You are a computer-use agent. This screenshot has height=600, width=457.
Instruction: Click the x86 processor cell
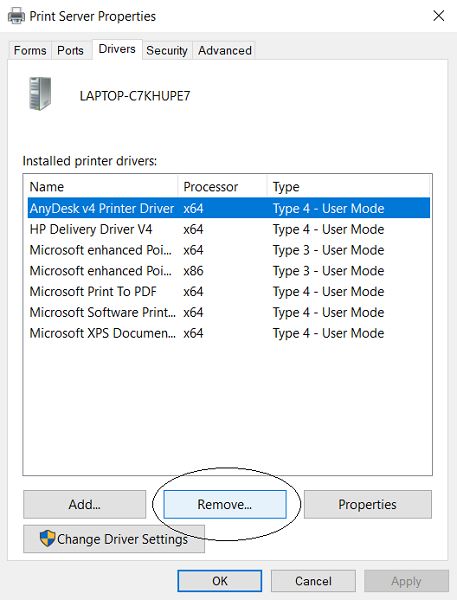tap(193, 271)
